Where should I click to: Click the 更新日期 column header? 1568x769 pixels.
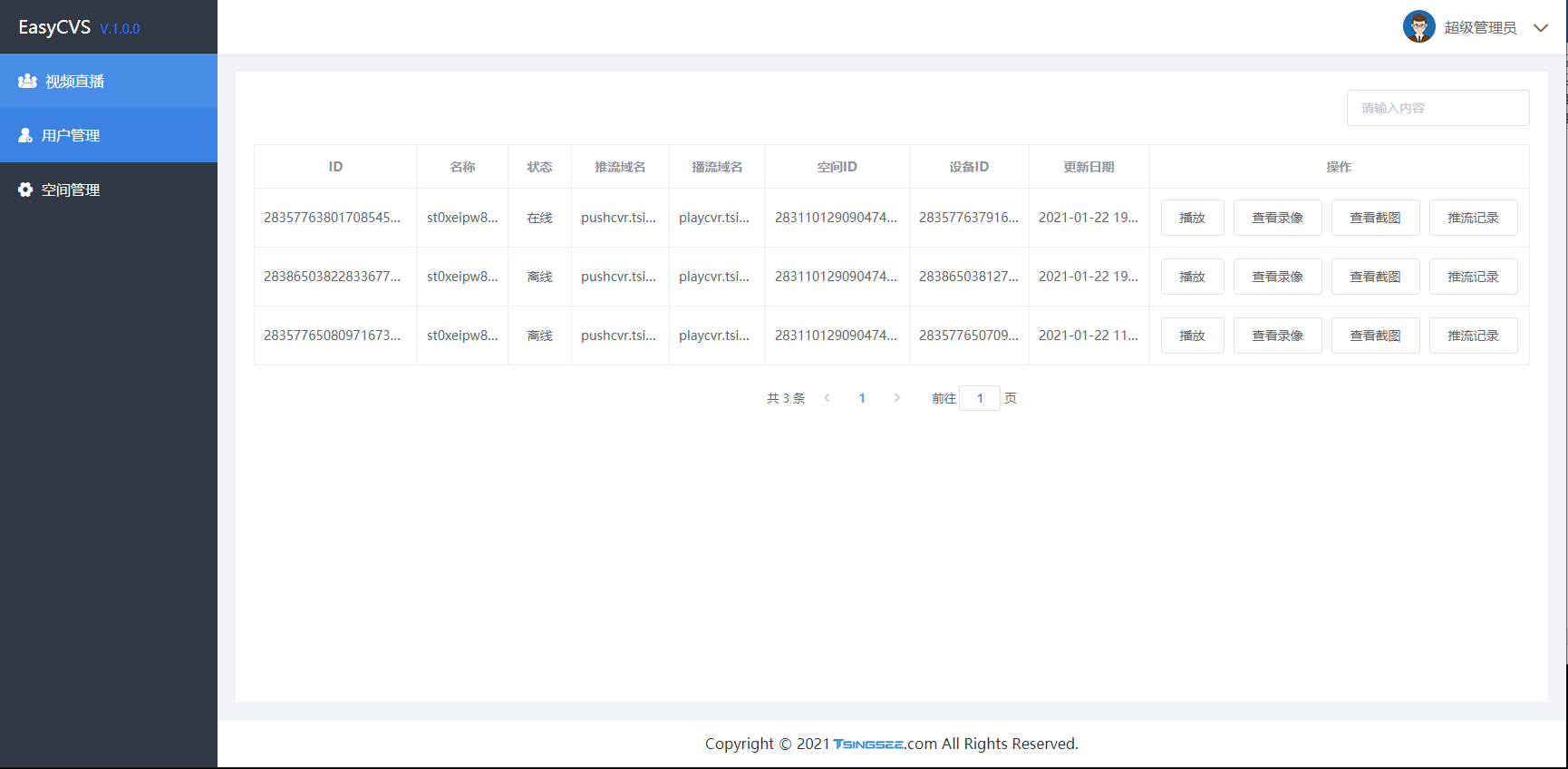coord(1089,167)
